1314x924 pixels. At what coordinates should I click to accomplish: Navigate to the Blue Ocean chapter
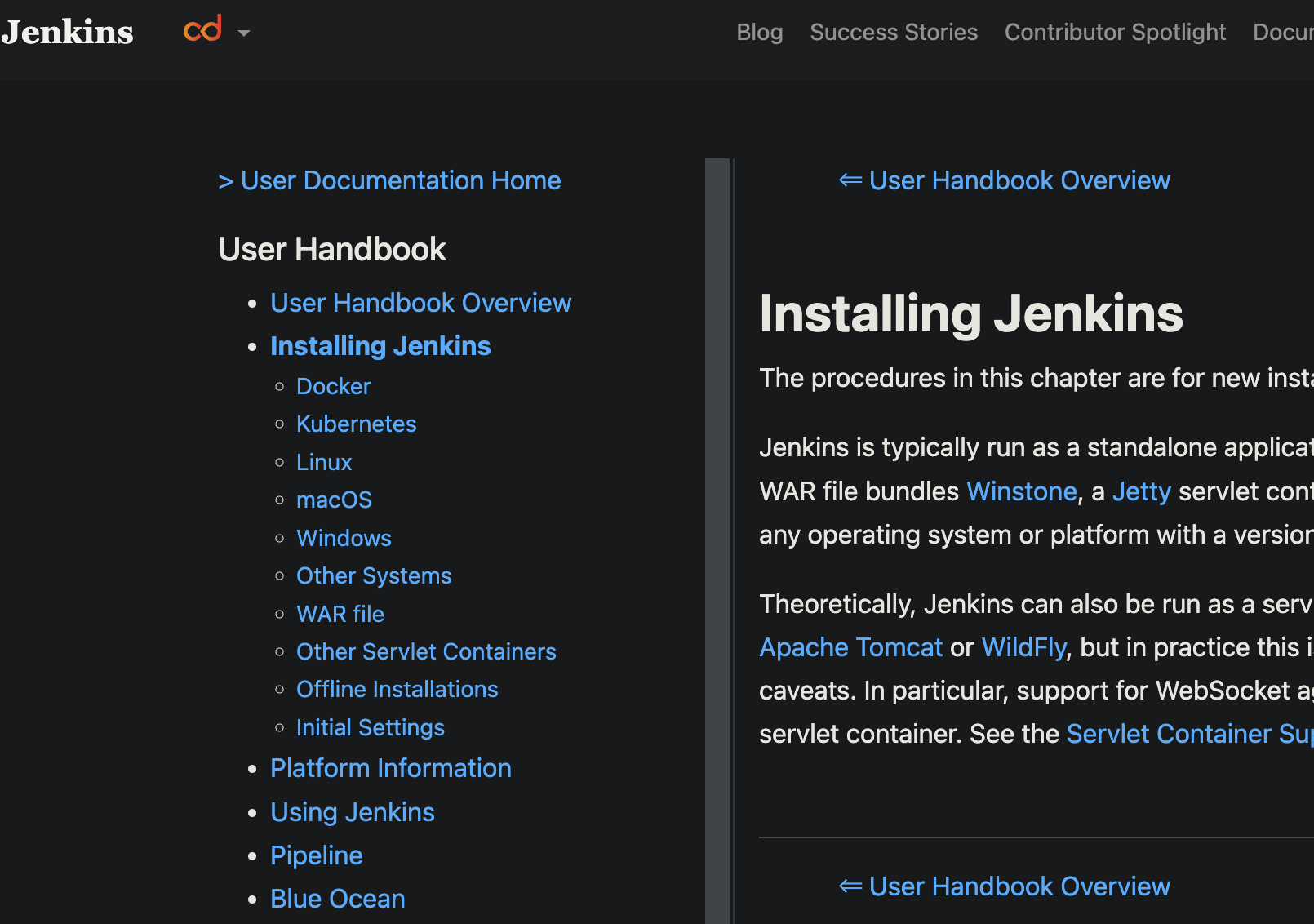(x=338, y=899)
